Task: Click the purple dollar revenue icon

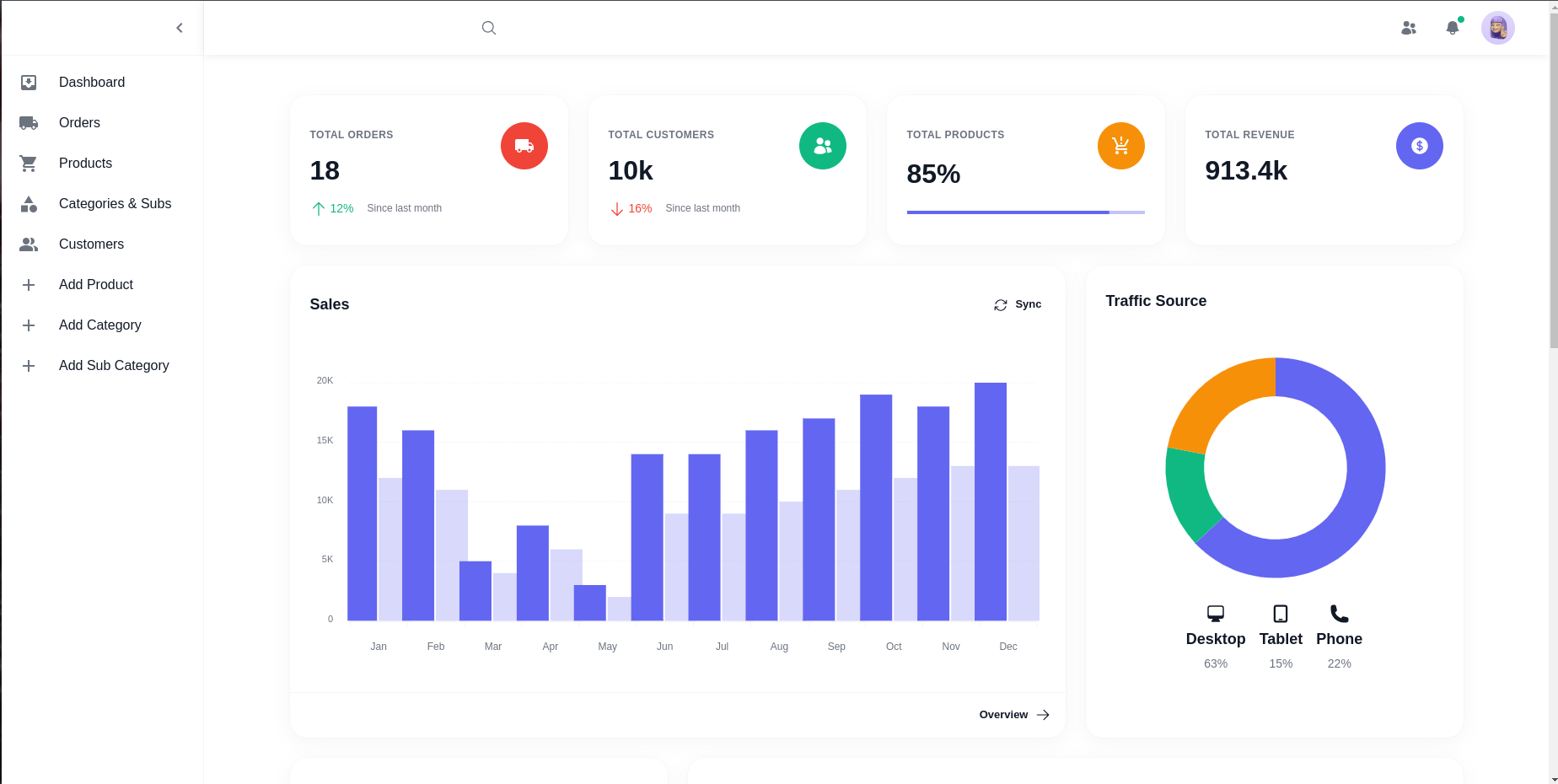Action: pos(1419,146)
